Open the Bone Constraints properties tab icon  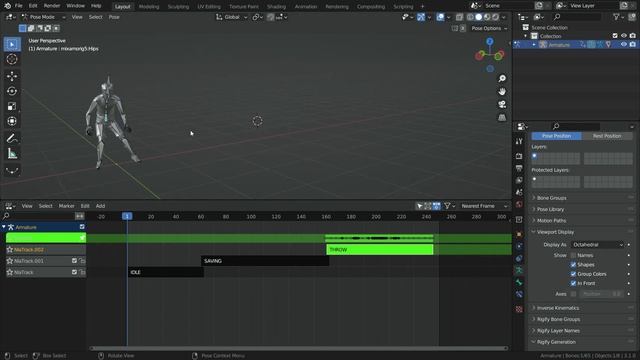(519, 294)
